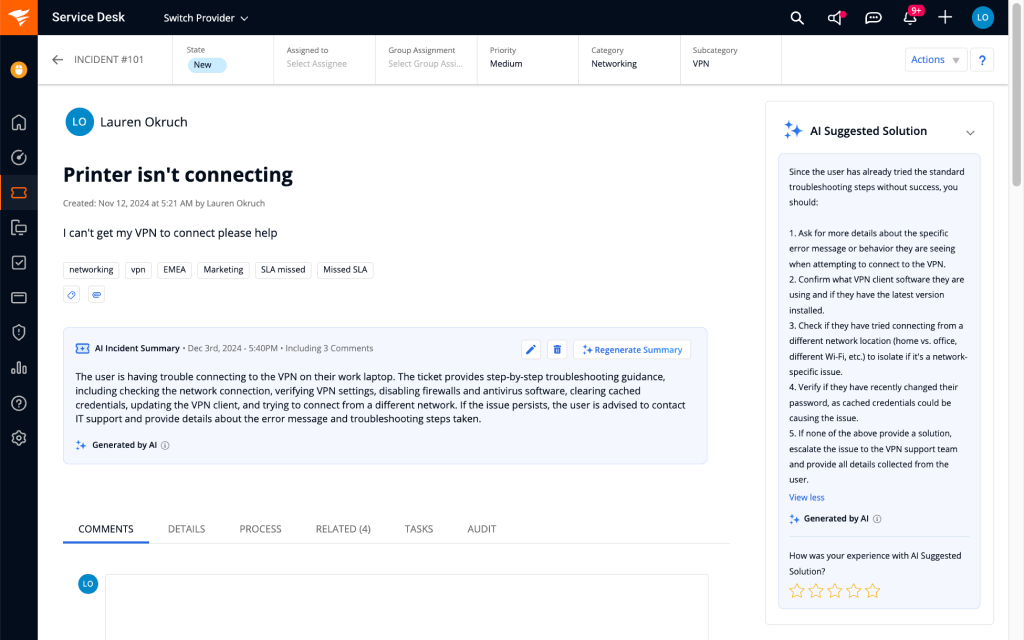Open notifications via the bell icon
Viewport: 1024px width, 640px height.
pyautogui.click(x=909, y=17)
